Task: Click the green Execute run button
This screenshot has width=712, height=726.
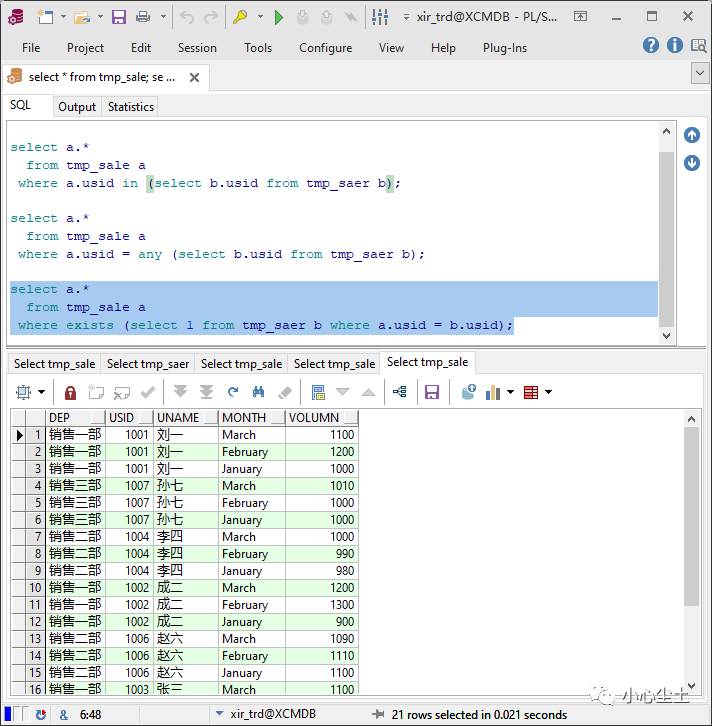Action: click(278, 18)
